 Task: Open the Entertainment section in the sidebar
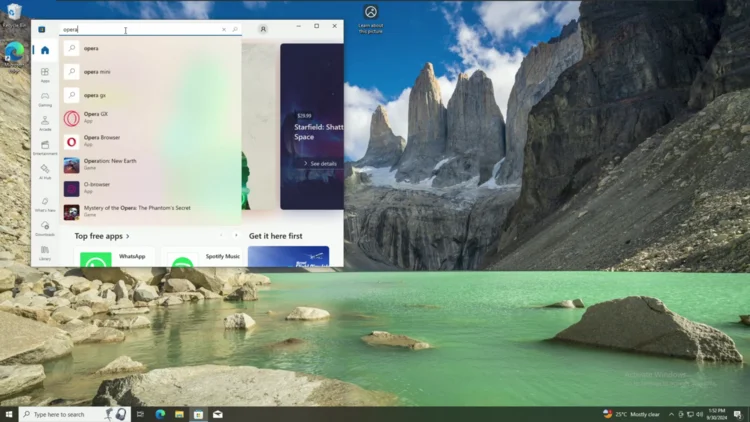click(45, 147)
